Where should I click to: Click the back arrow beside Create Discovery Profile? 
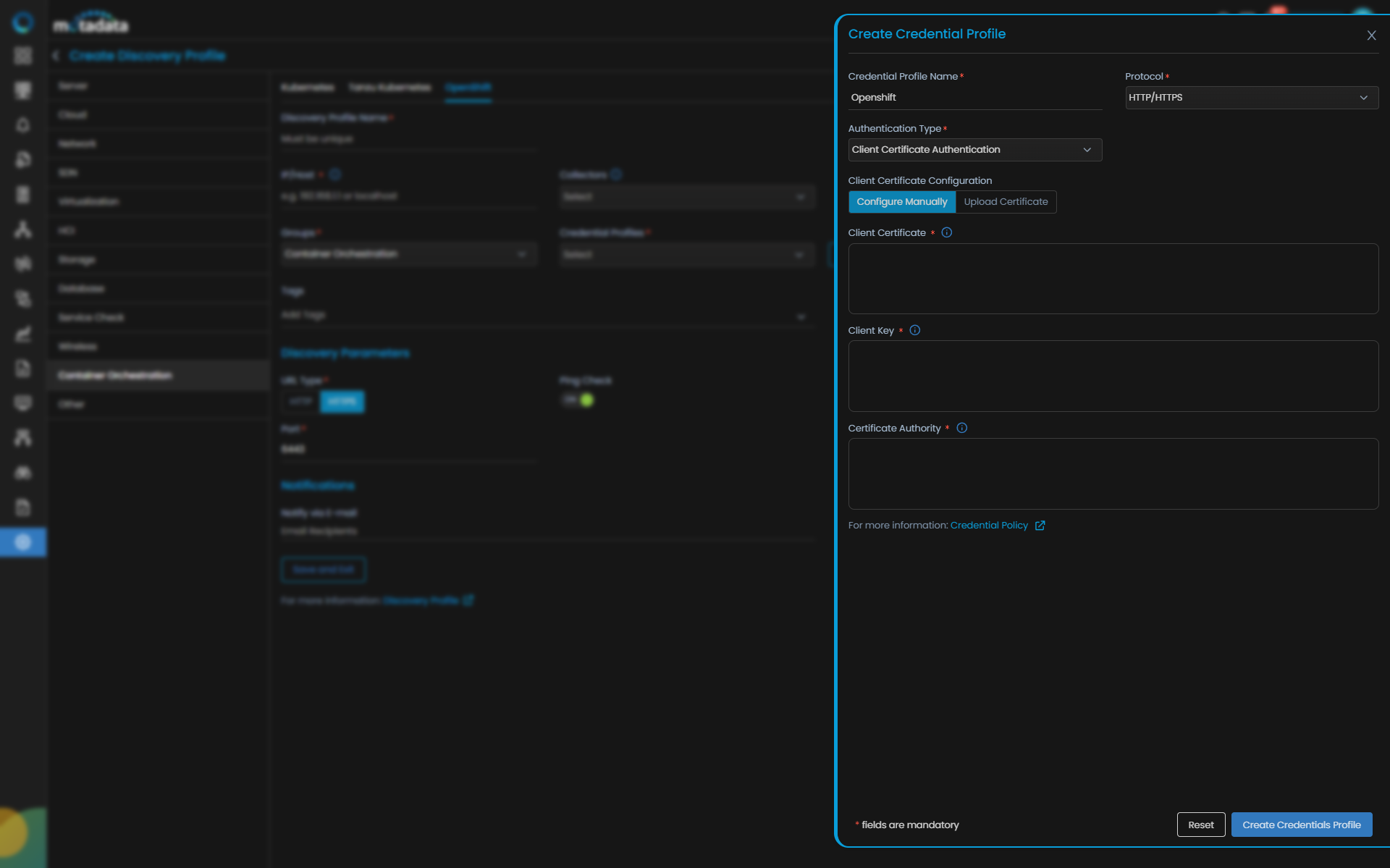pyautogui.click(x=56, y=56)
